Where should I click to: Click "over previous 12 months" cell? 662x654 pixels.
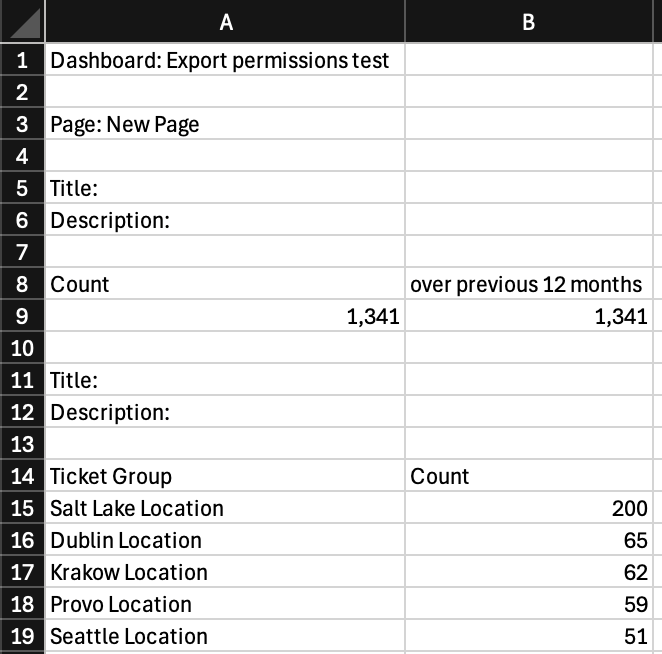(529, 284)
